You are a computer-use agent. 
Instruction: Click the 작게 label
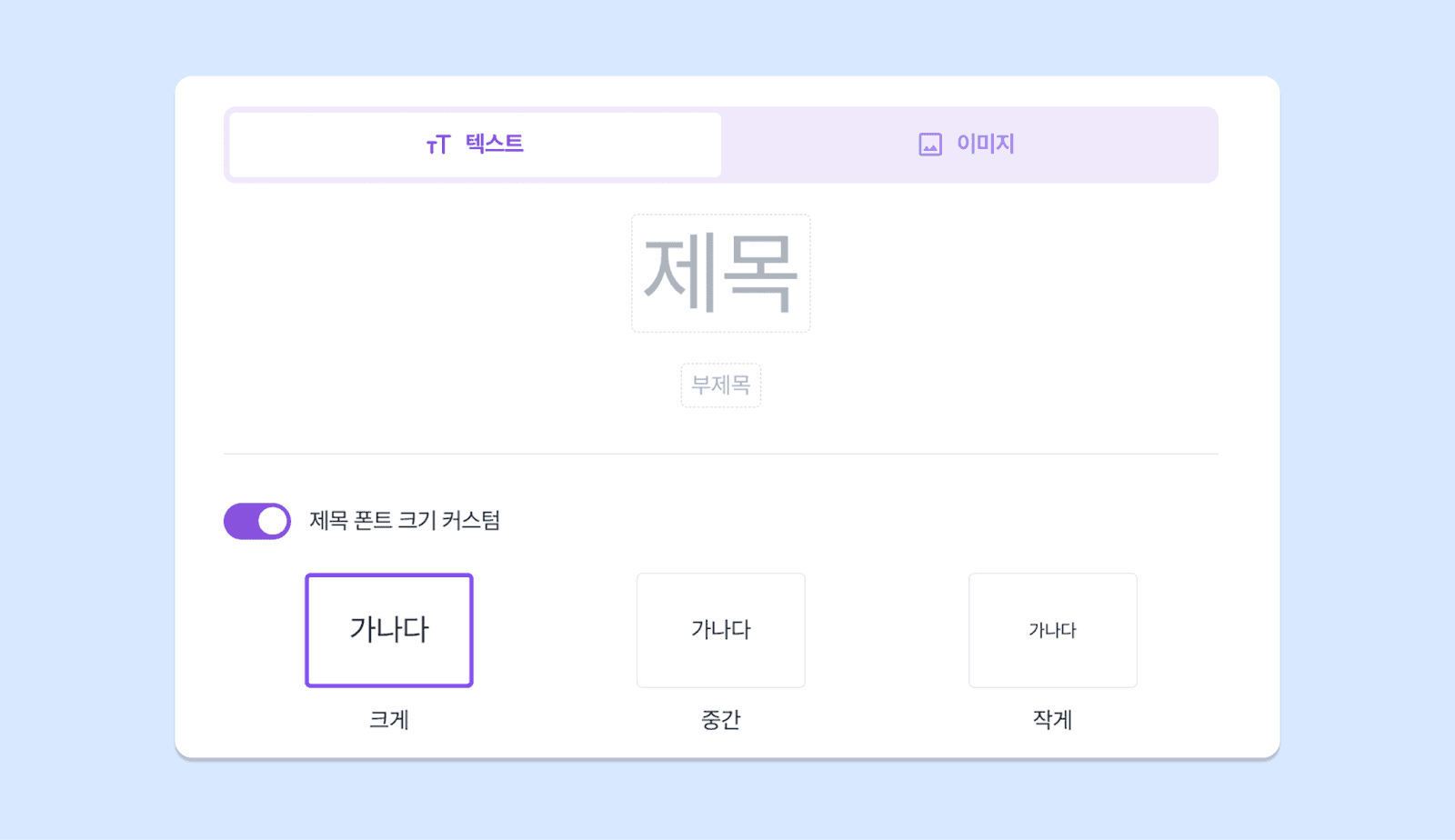click(1053, 720)
